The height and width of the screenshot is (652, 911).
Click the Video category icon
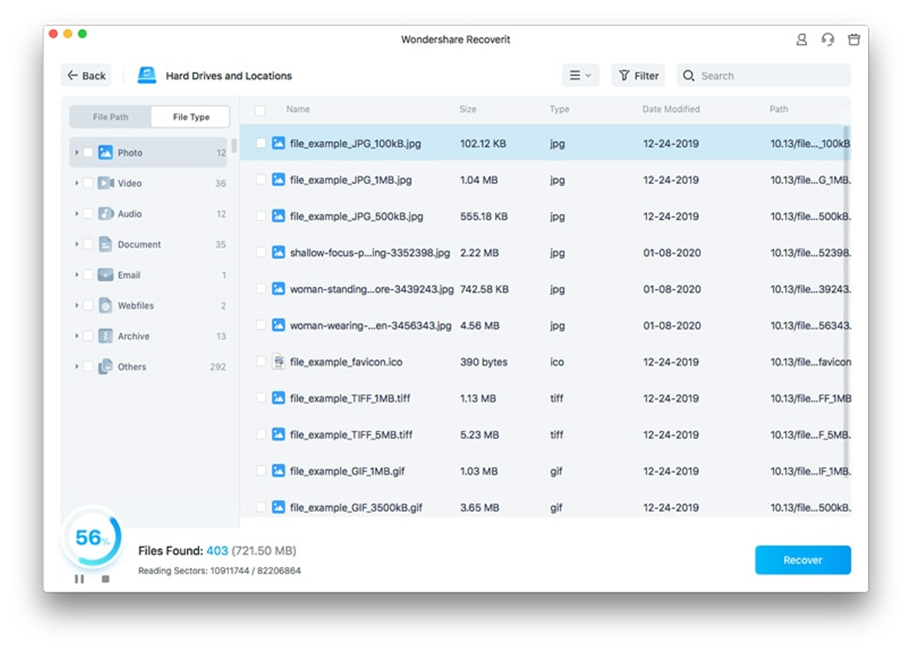pos(105,183)
